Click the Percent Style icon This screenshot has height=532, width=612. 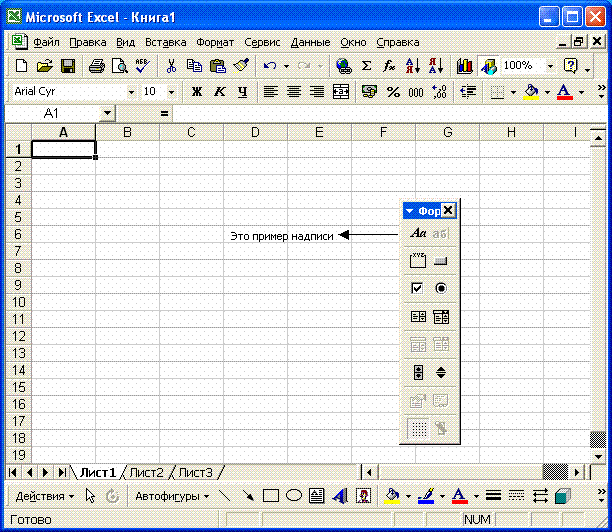(393, 92)
